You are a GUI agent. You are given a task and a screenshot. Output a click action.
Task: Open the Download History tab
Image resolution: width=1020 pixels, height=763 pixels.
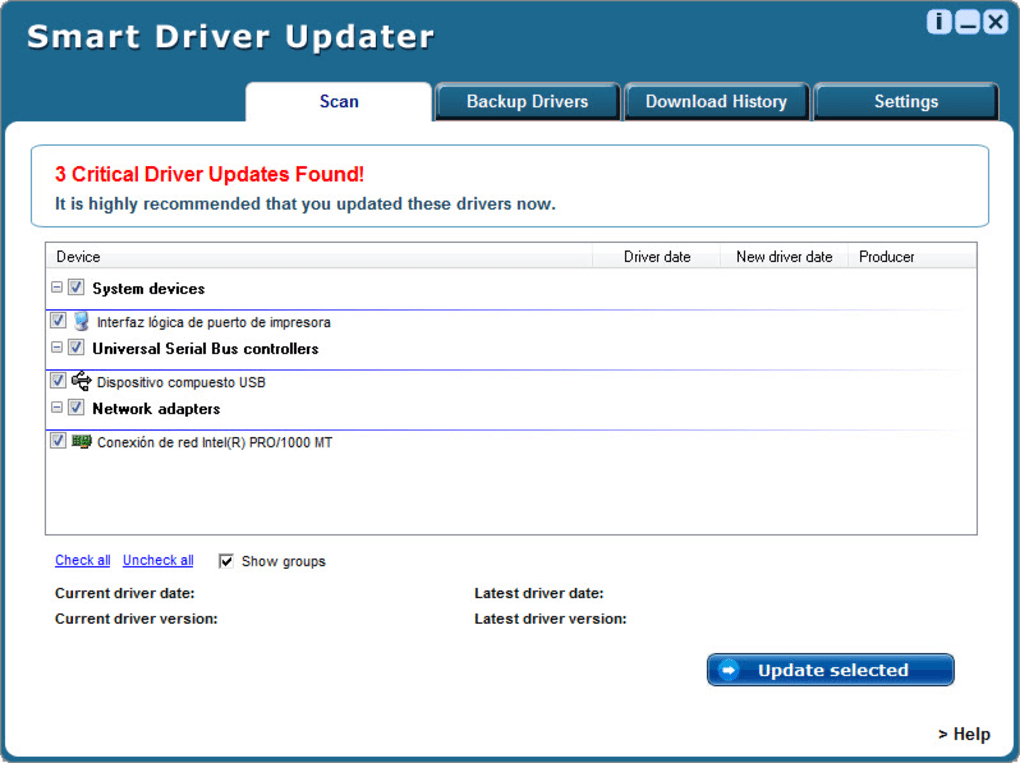[x=716, y=101]
